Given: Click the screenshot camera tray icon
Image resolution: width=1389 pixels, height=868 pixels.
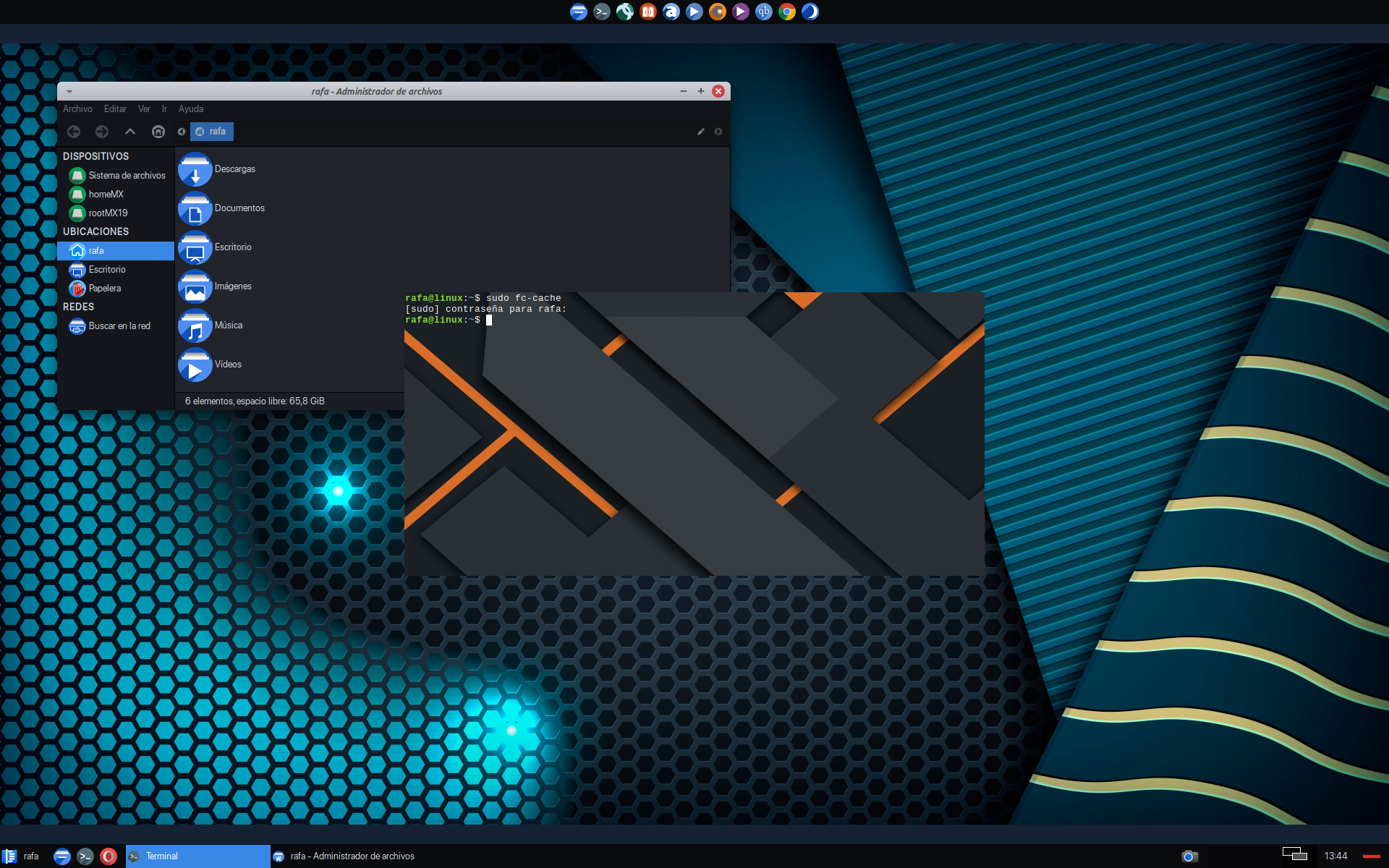Looking at the screenshot, I should click(1189, 856).
